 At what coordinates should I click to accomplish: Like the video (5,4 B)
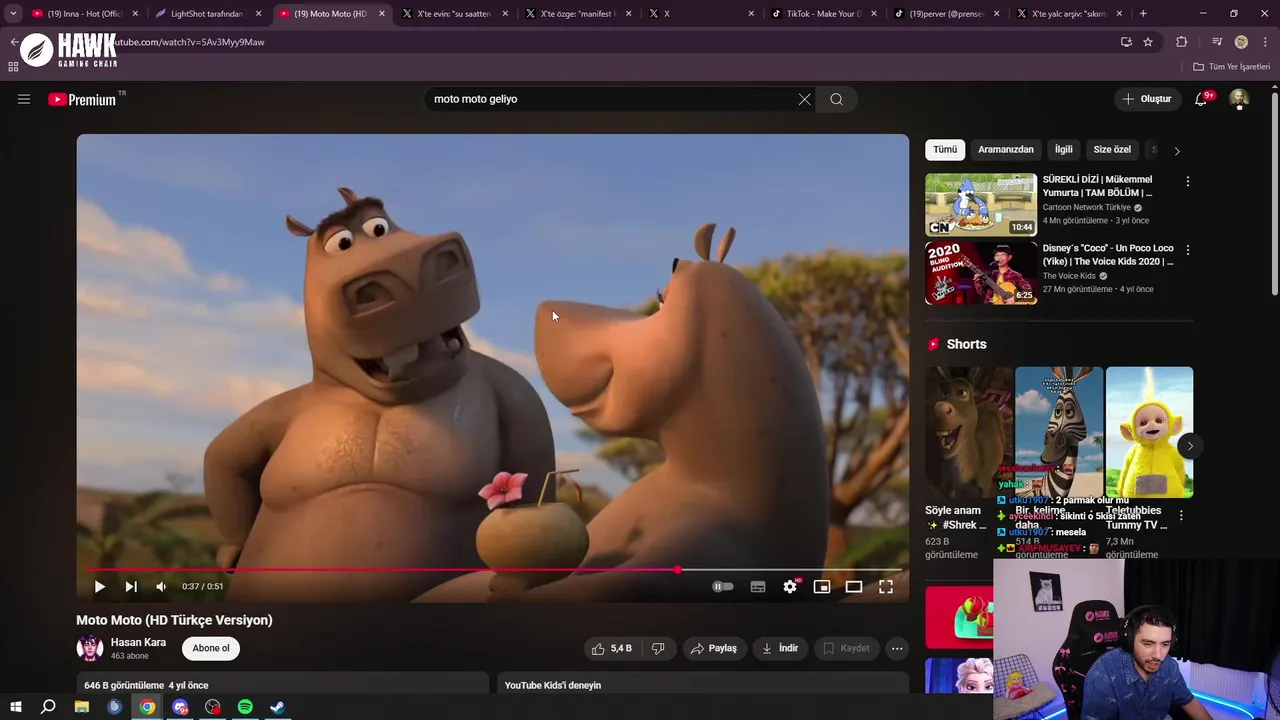[611, 648]
